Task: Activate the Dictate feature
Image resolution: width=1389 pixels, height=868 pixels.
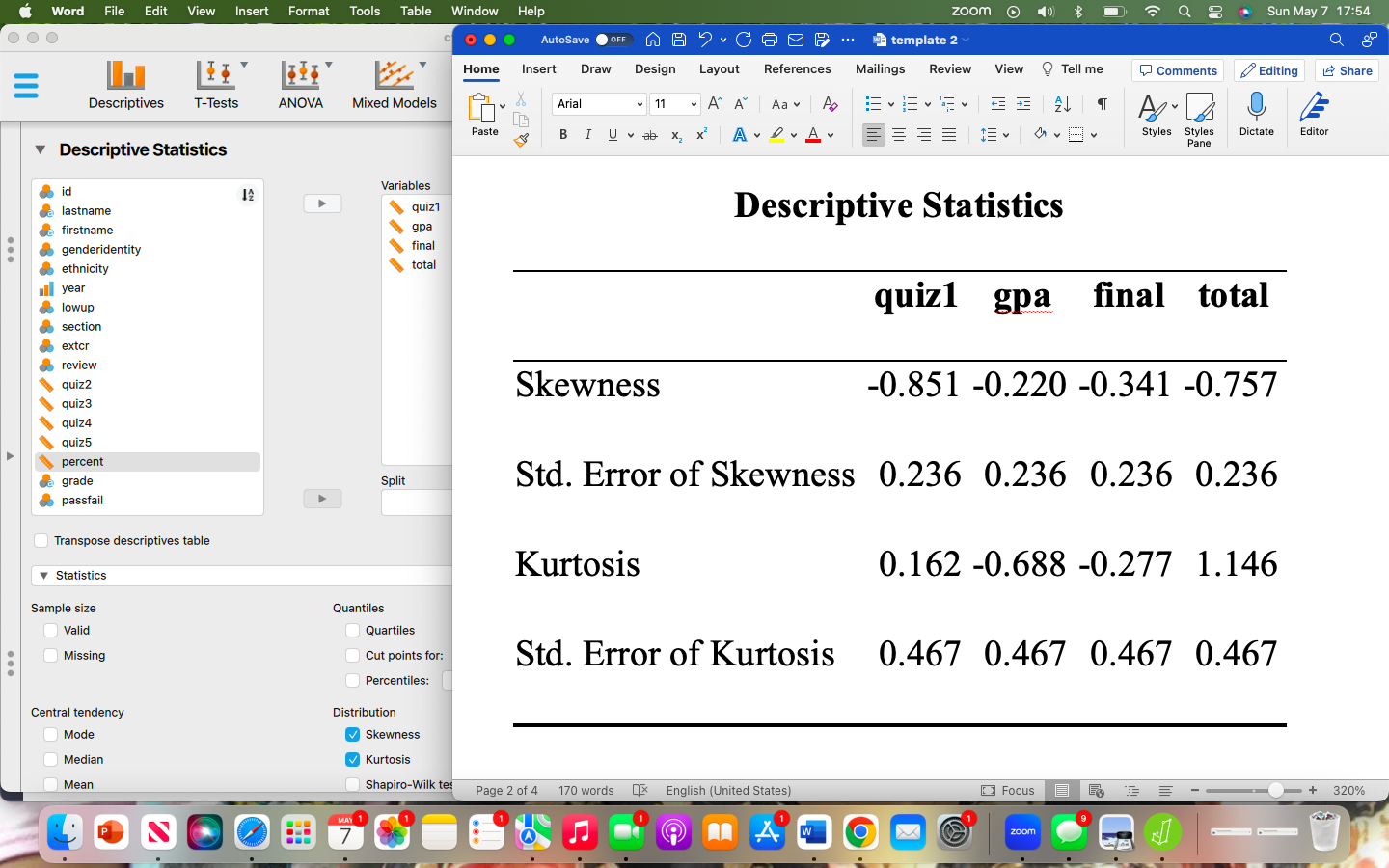Action: (x=1257, y=114)
